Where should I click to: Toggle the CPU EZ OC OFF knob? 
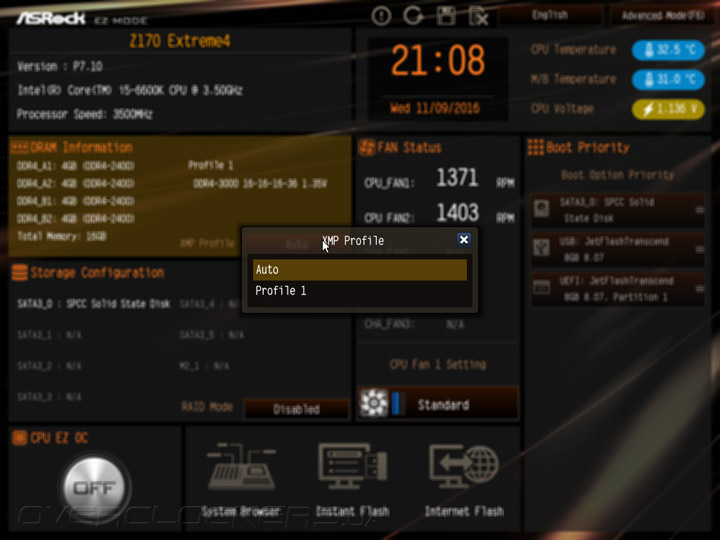coord(95,487)
